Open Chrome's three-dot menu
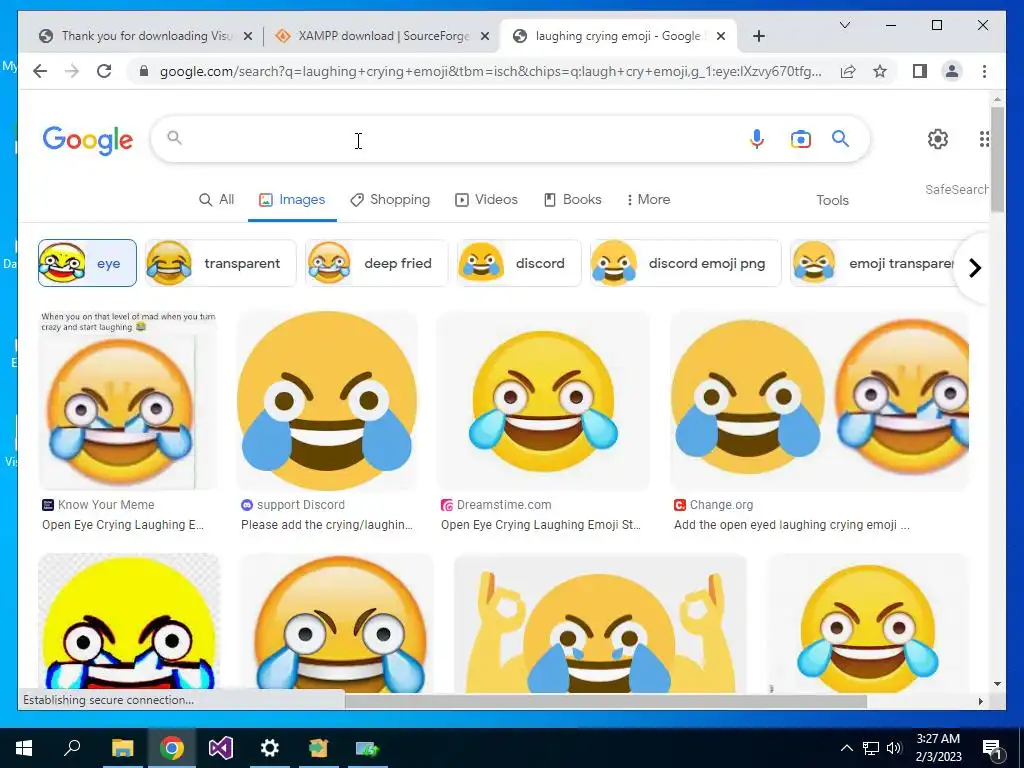Viewport: 1024px width, 768px height. (984, 71)
